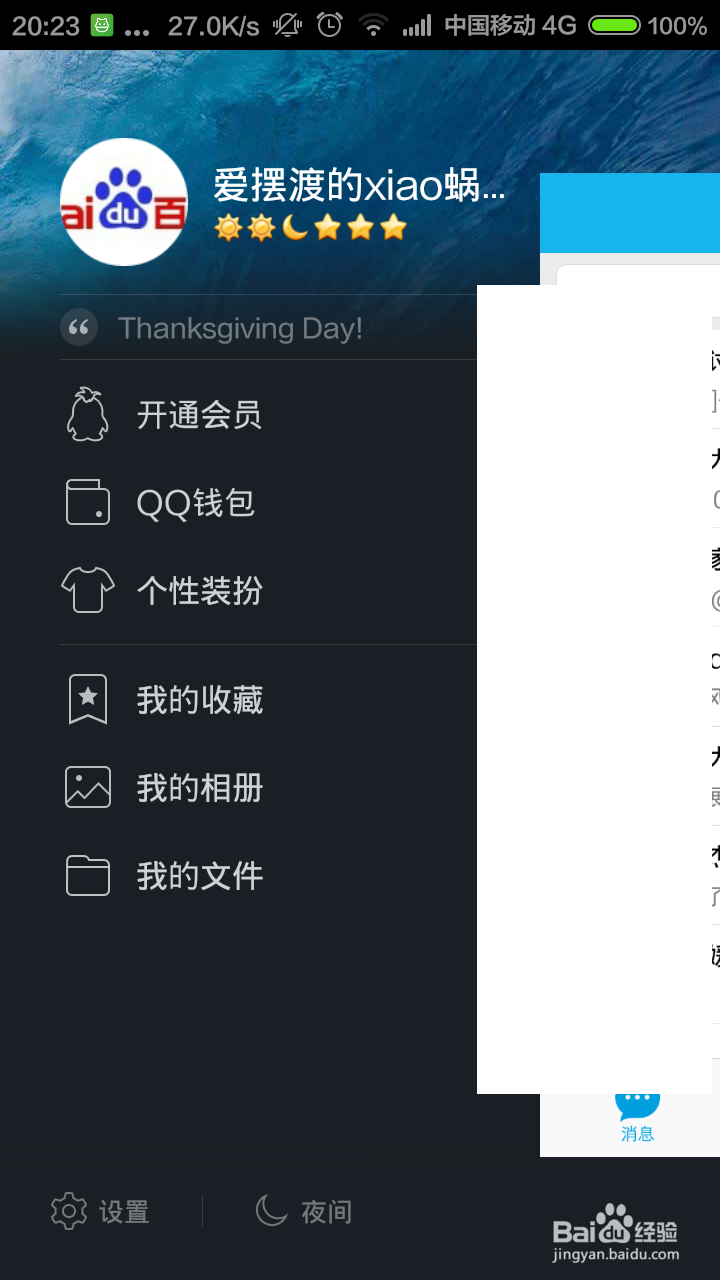Switch to the 消息 messages tab
Image resolution: width=720 pixels, height=1280 pixels.
pos(637,1112)
